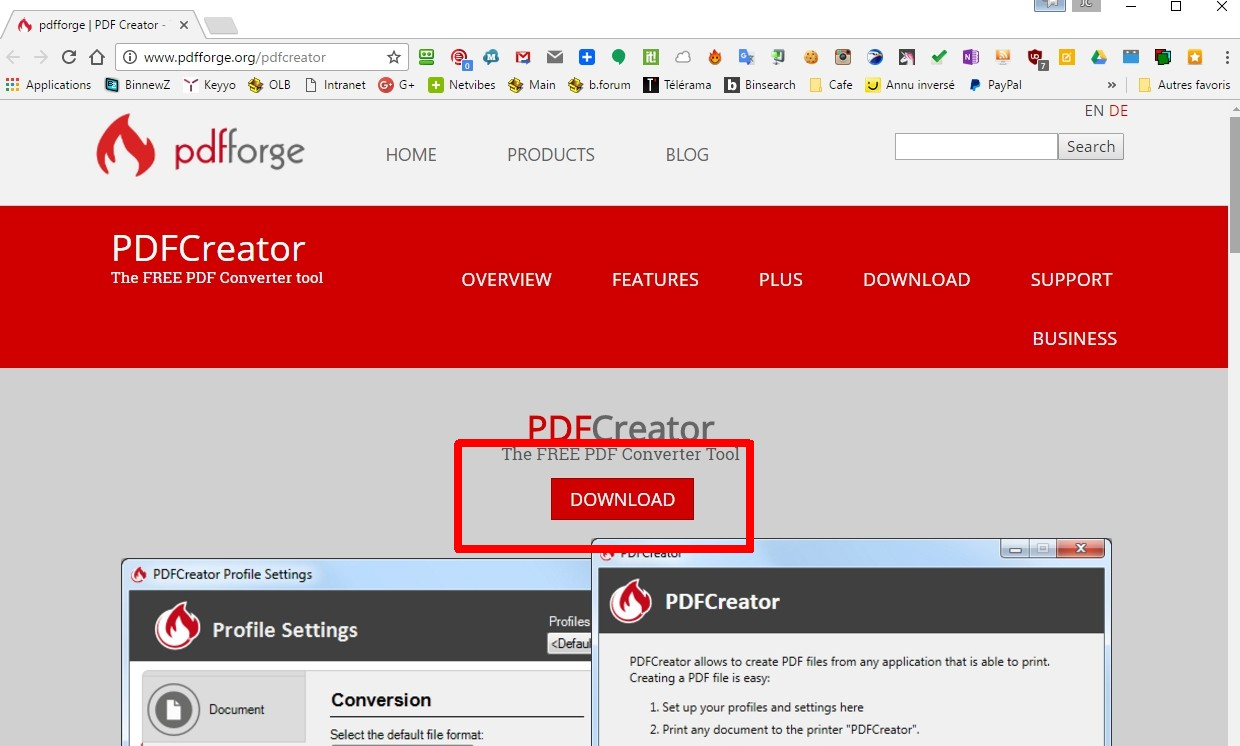Open the b.forum bookmark
The image size is (1240, 746).
pyautogui.click(x=599, y=85)
